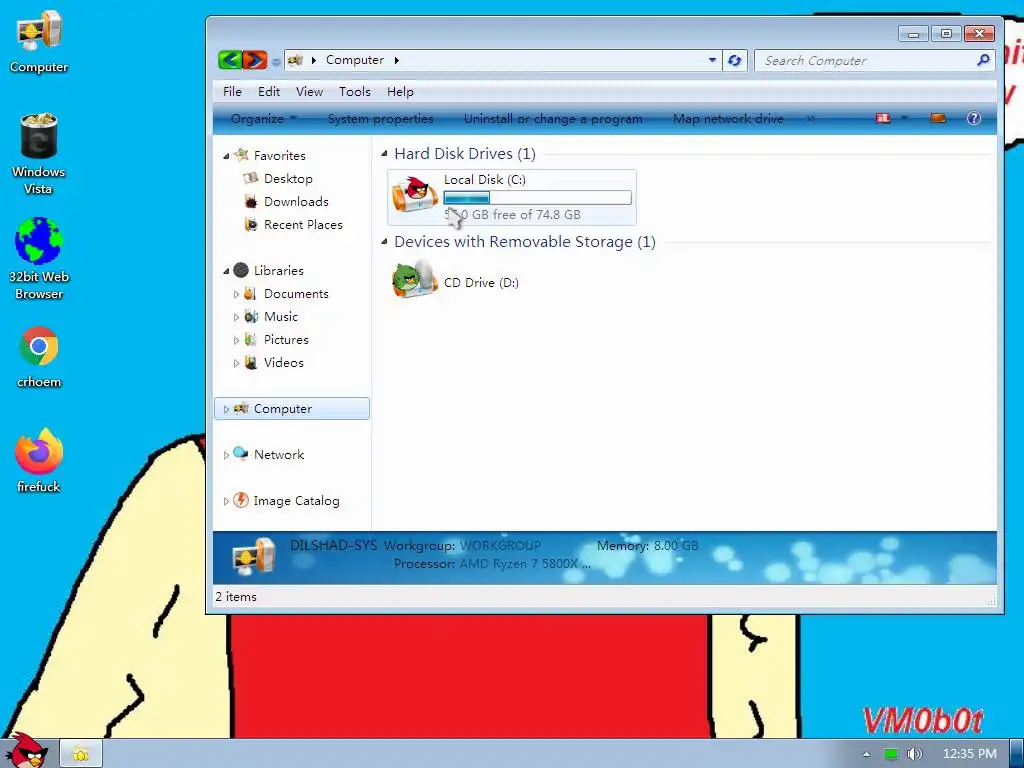Select Desktop under Favorites
1024x768 pixels.
288,178
